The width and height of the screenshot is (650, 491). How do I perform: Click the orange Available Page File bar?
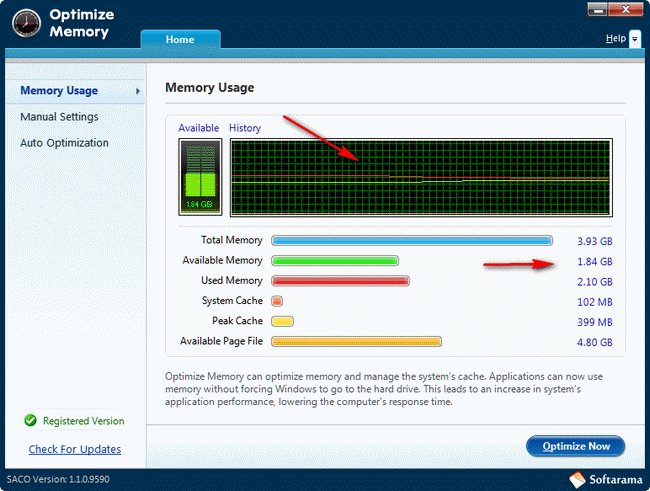pos(357,342)
